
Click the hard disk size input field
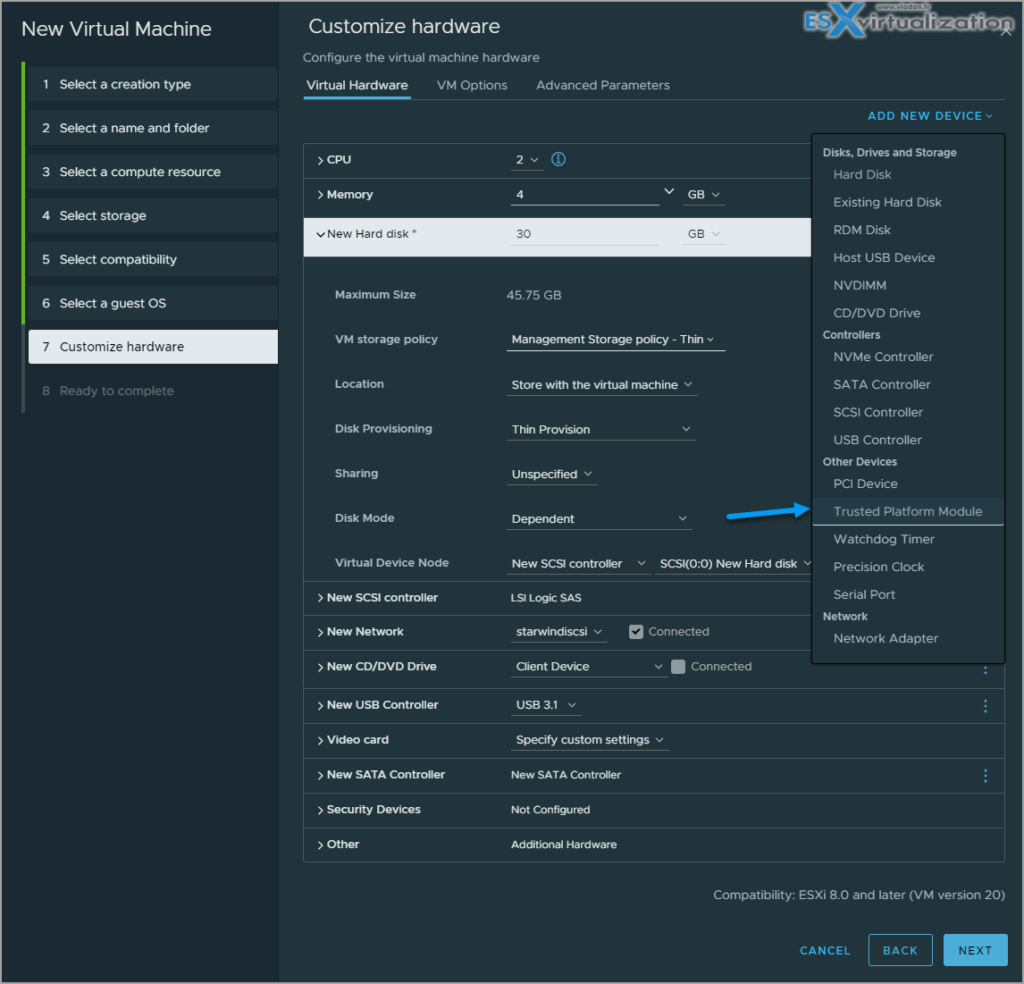pos(585,233)
